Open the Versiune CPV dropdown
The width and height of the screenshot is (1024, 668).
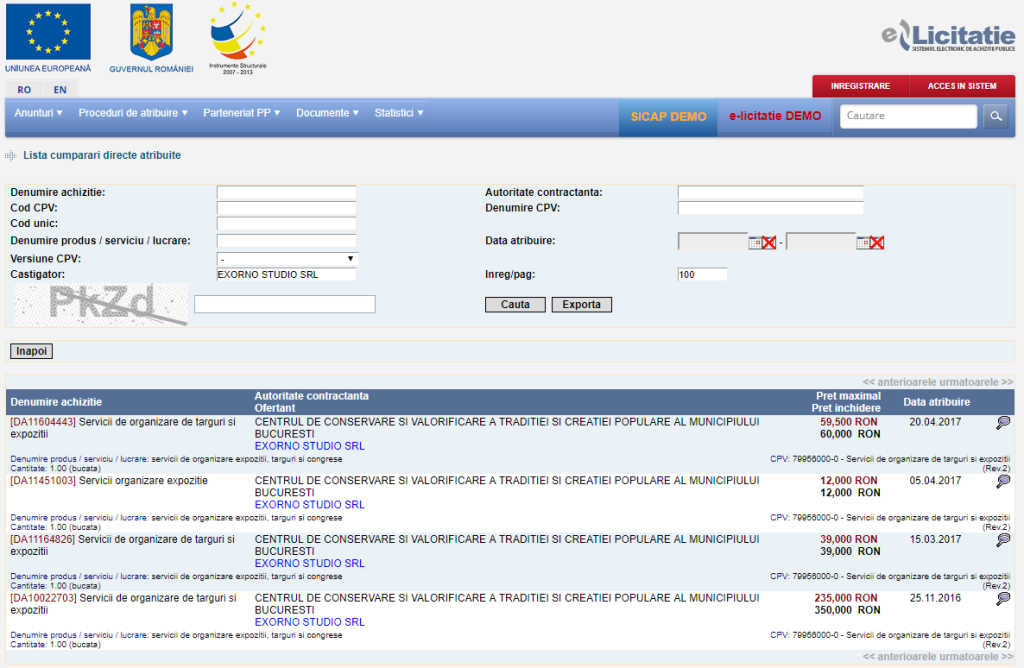[286, 259]
